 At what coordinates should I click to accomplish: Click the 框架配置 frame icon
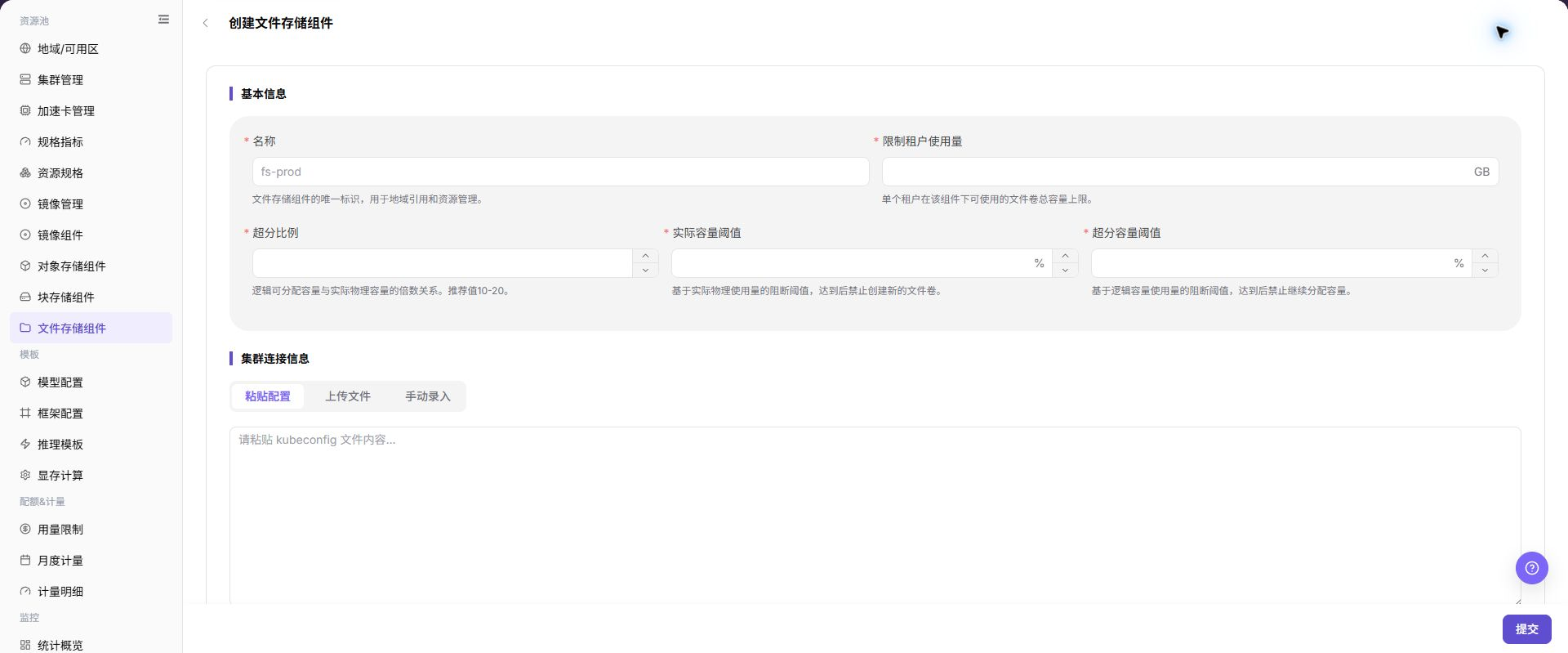[x=25, y=414]
